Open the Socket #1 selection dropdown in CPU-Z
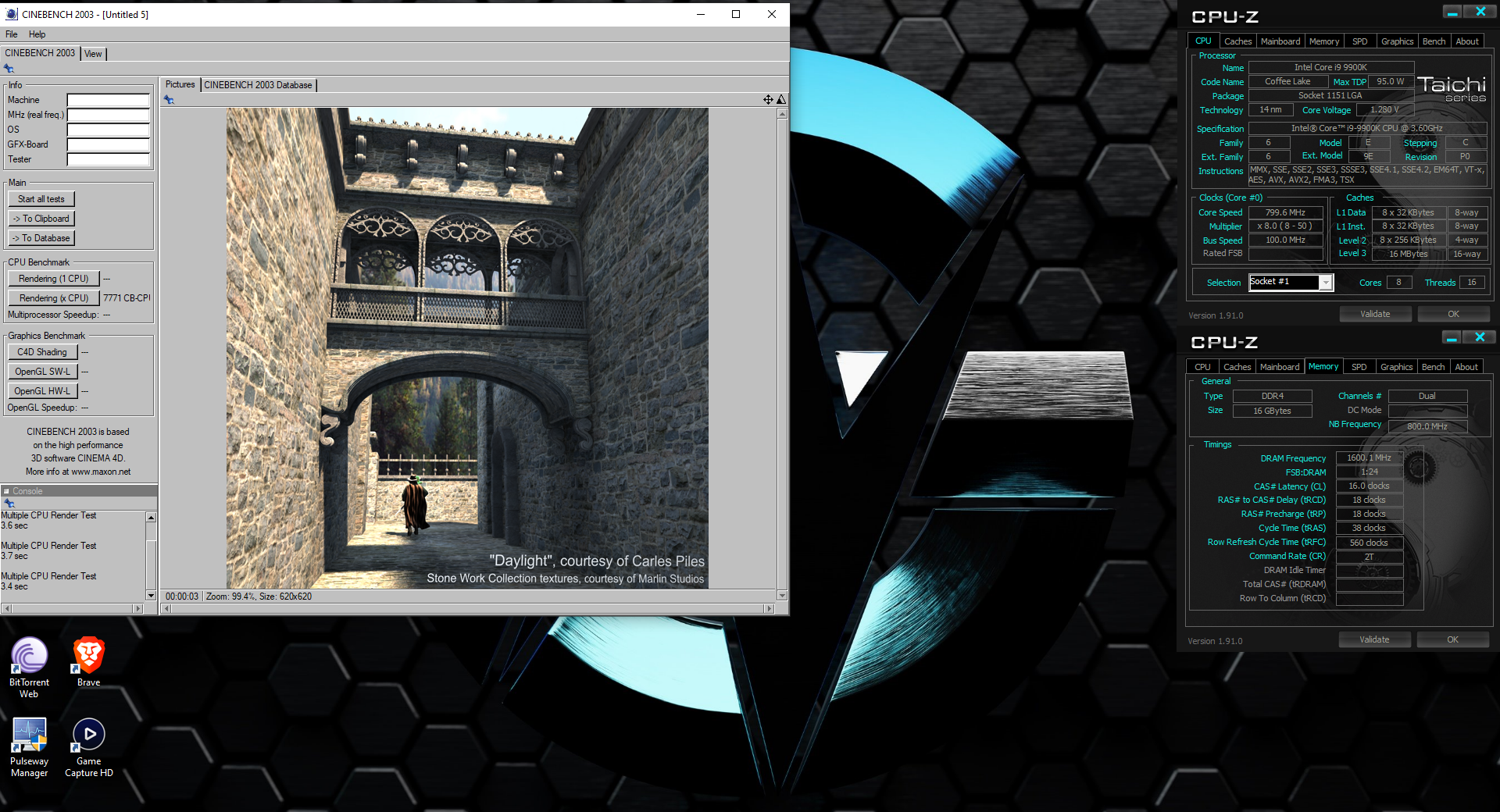The height and width of the screenshot is (812, 1500). tap(1325, 283)
